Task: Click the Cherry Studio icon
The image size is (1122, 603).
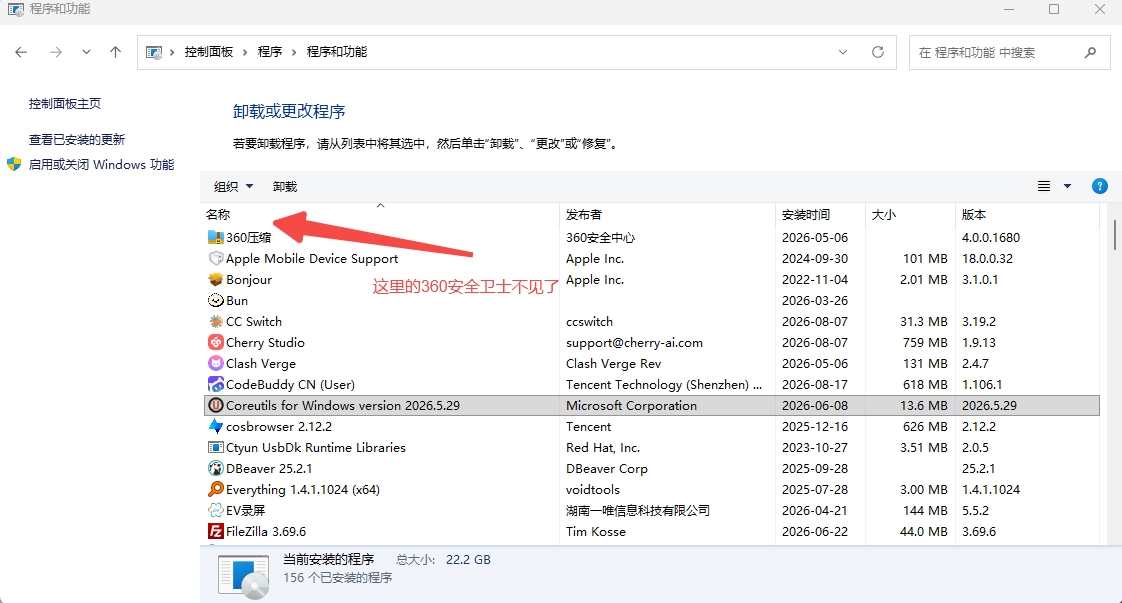Action: 215,342
